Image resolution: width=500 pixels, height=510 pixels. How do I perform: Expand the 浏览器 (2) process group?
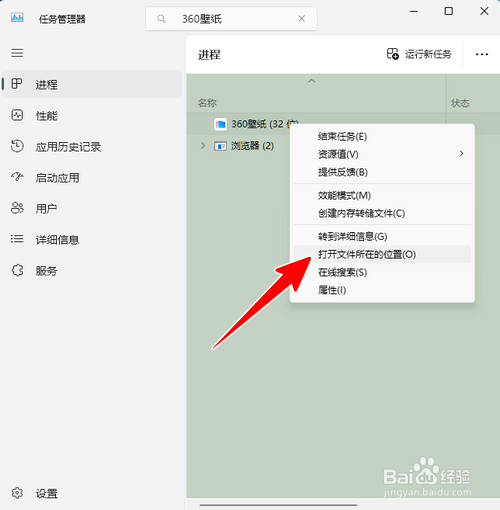pos(203,146)
